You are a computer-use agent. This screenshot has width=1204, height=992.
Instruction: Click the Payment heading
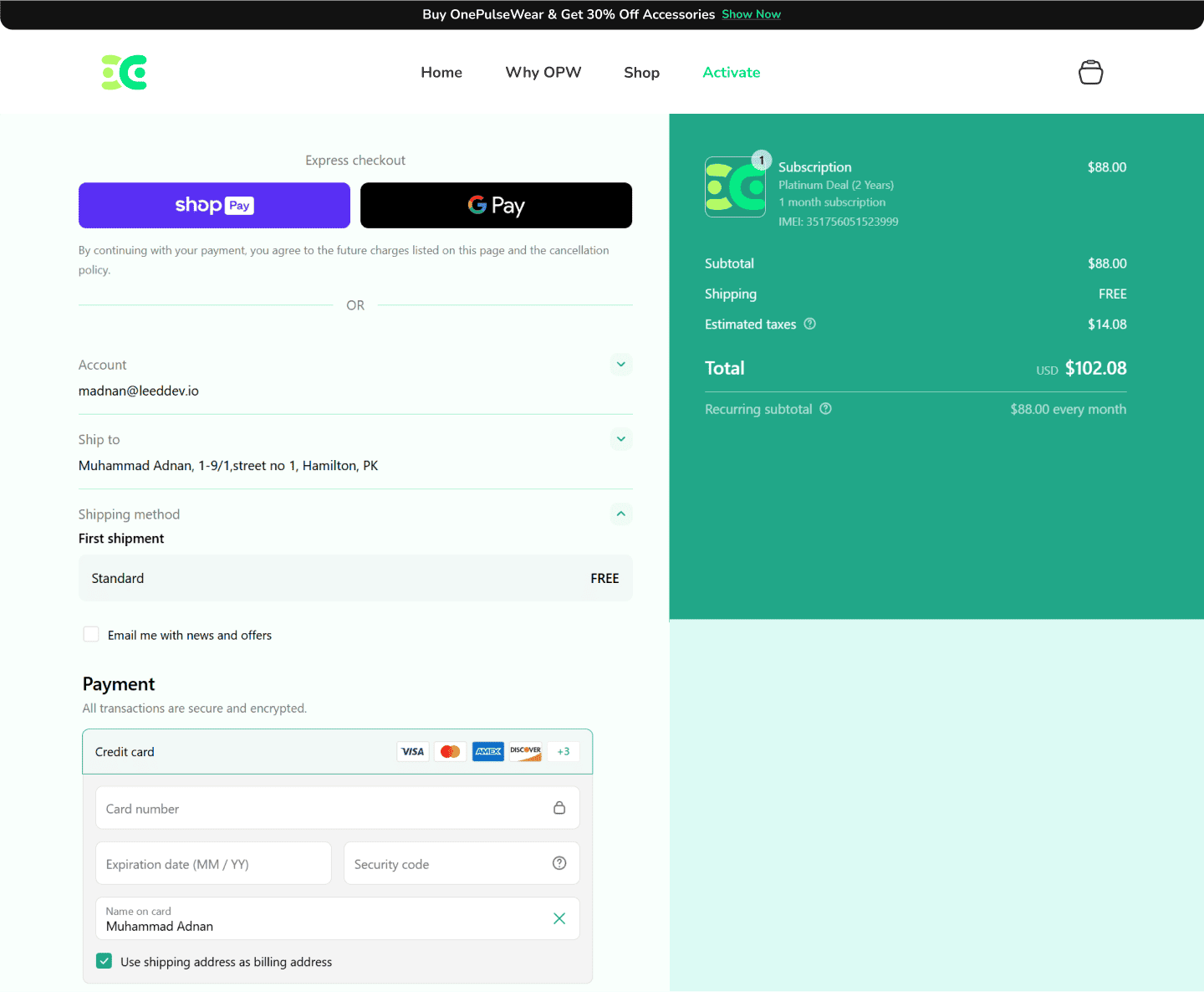point(119,684)
